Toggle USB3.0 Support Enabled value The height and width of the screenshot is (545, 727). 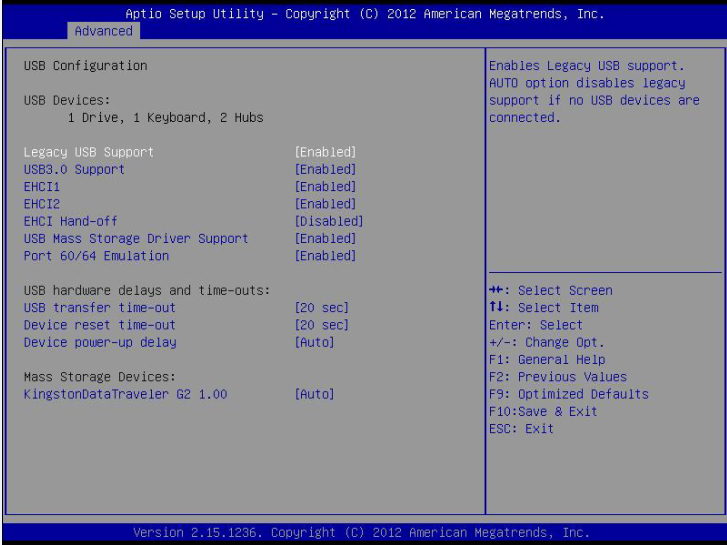325,169
